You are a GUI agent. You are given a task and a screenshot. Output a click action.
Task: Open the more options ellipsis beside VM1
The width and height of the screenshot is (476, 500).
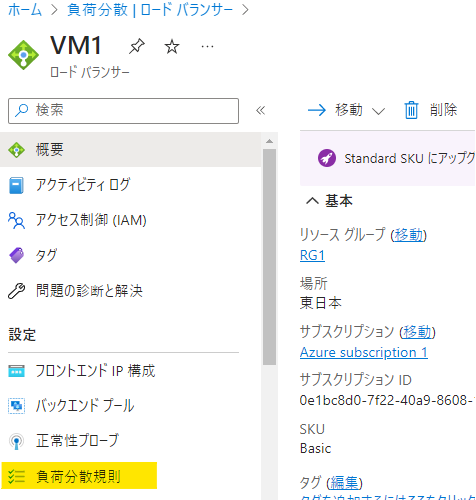pyautogui.click(x=207, y=46)
